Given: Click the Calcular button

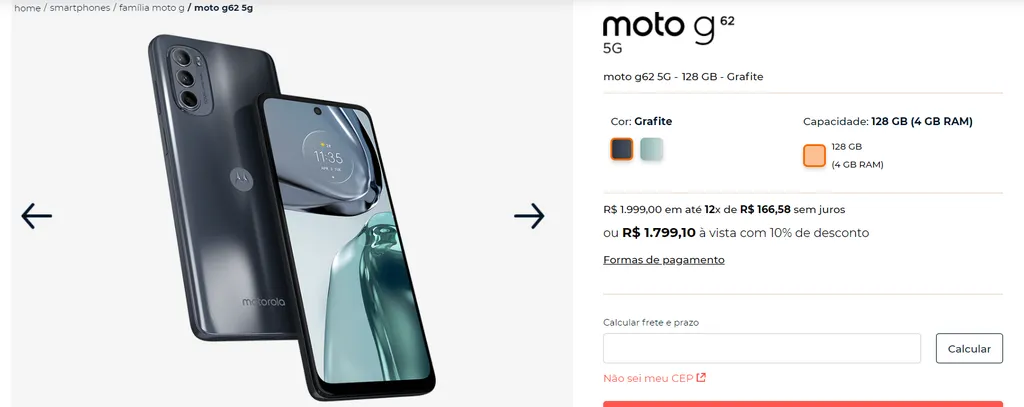Looking at the screenshot, I should [x=969, y=348].
